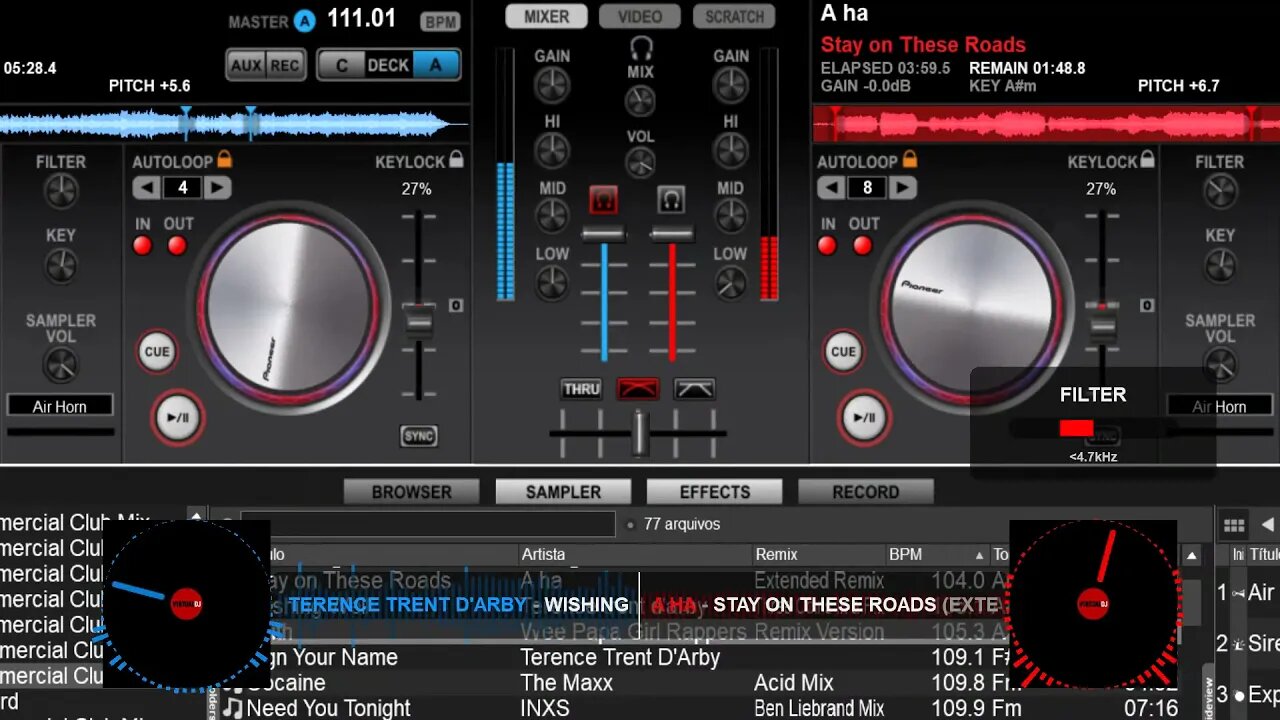Switch to the VIDEO tab
Image resolution: width=1280 pixels, height=720 pixels.
(640, 16)
